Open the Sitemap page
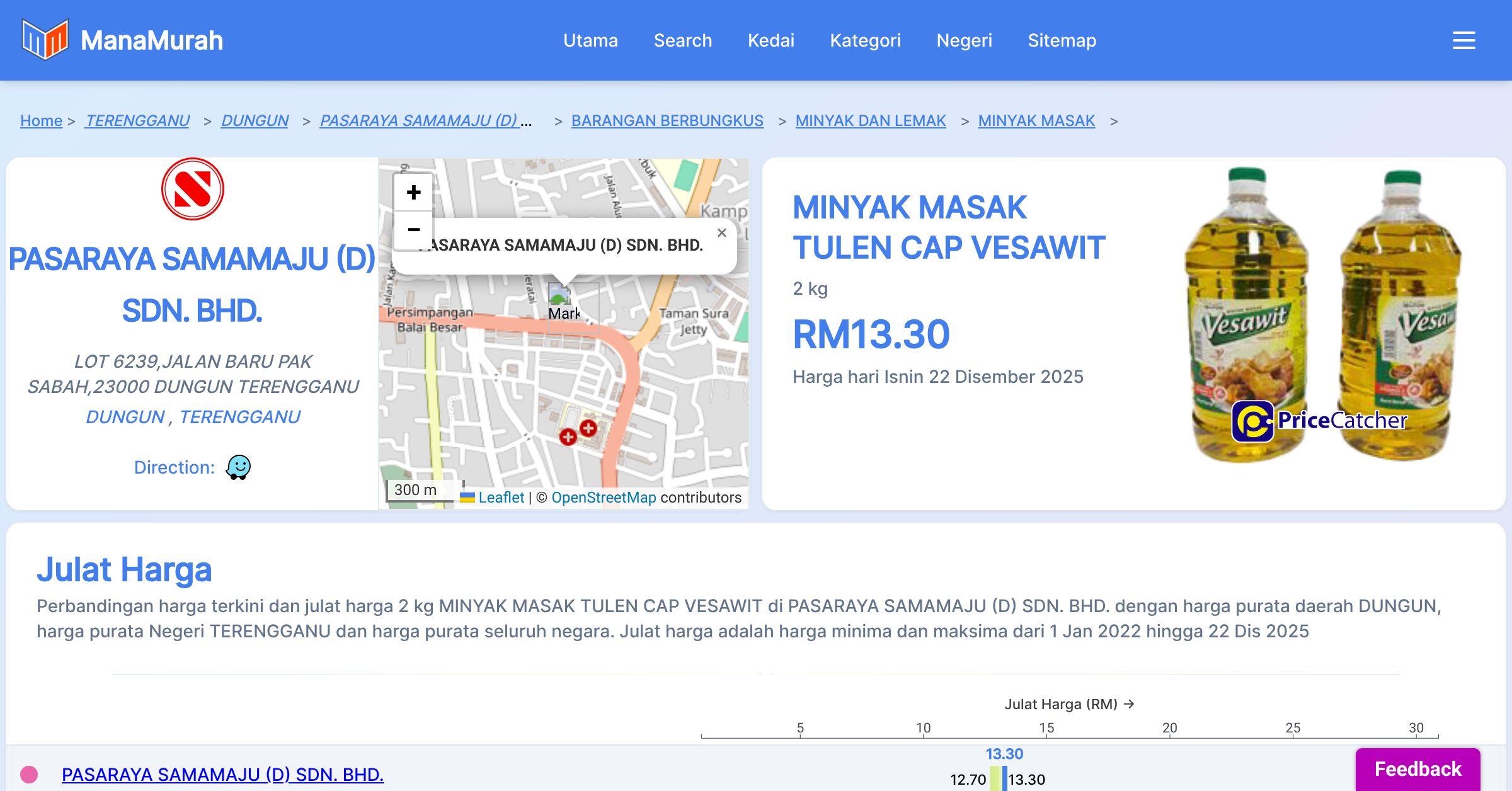The image size is (1512, 791). click(x=1062, y=40)
